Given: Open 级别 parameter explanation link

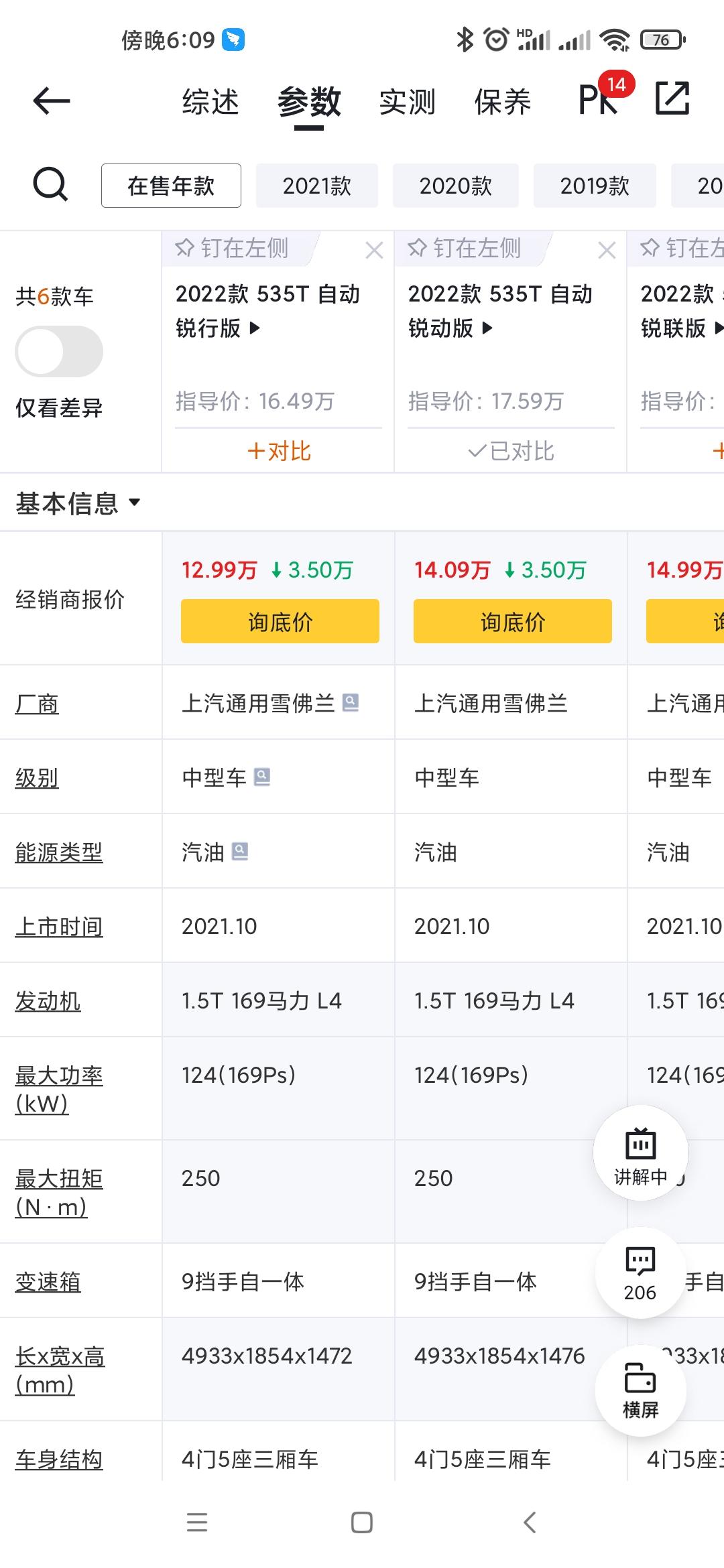Looking at the screenshot, I should pyautogui.click(x=37, y=778).
